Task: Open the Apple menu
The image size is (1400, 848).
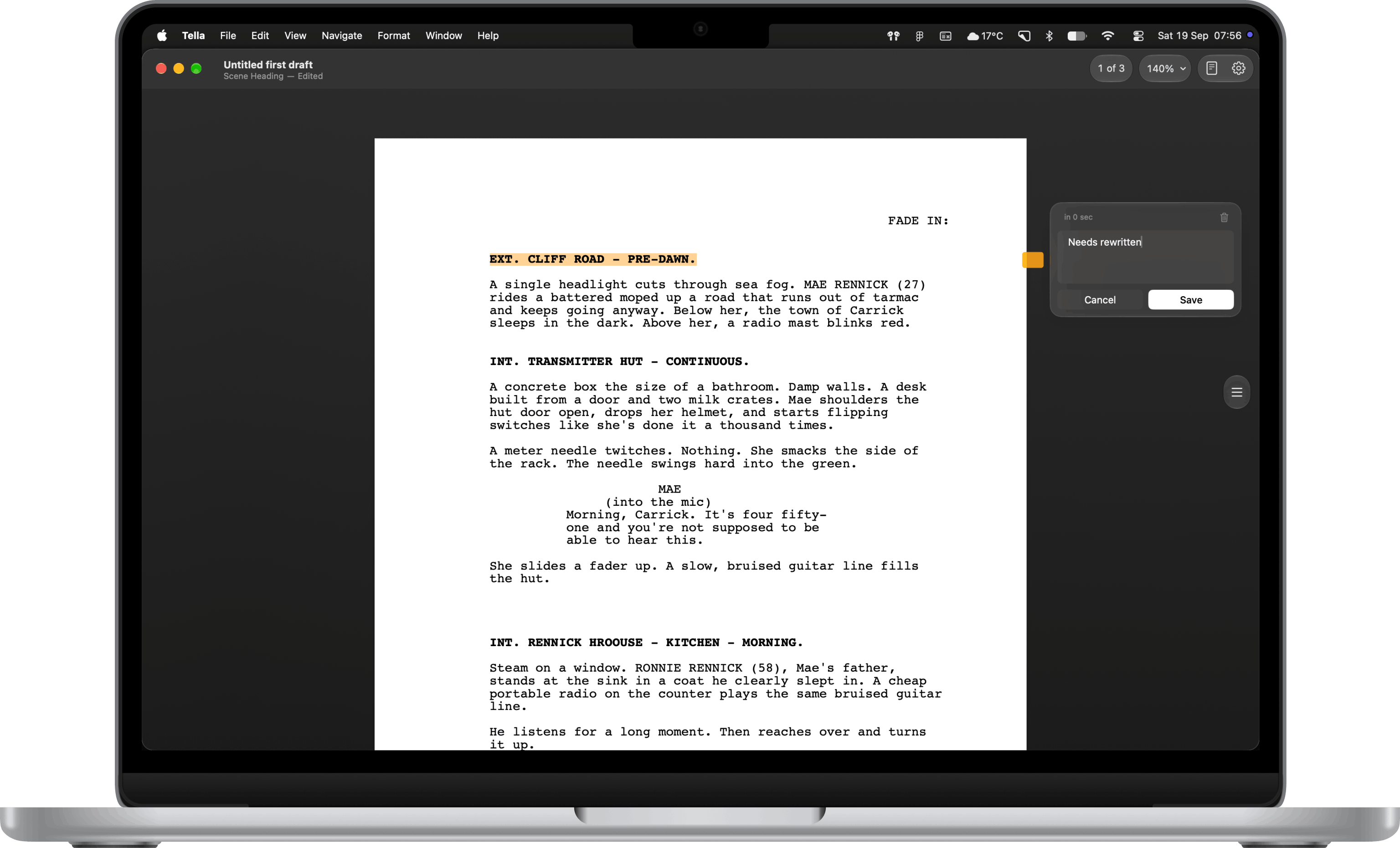Action: coord(162,36)
